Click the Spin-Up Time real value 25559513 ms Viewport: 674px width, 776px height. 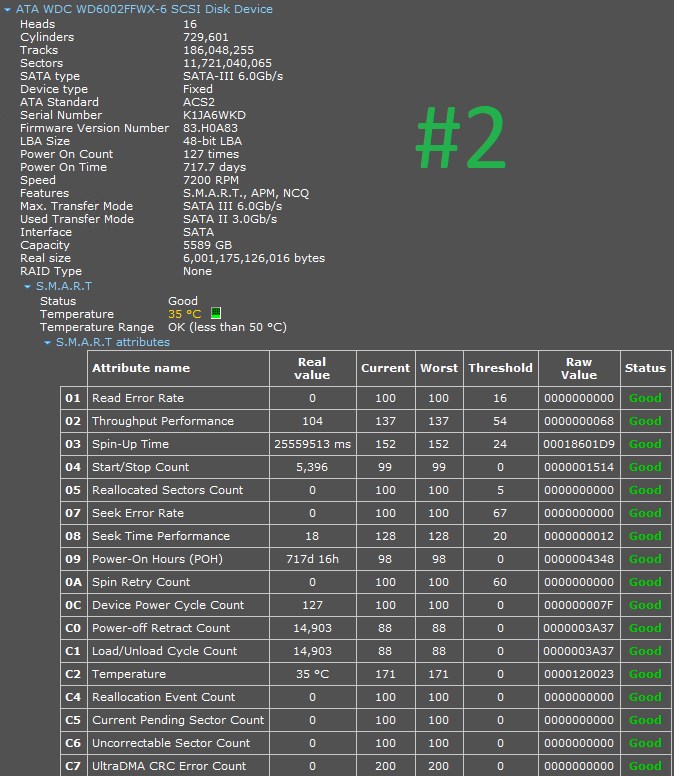click(312, 444)
